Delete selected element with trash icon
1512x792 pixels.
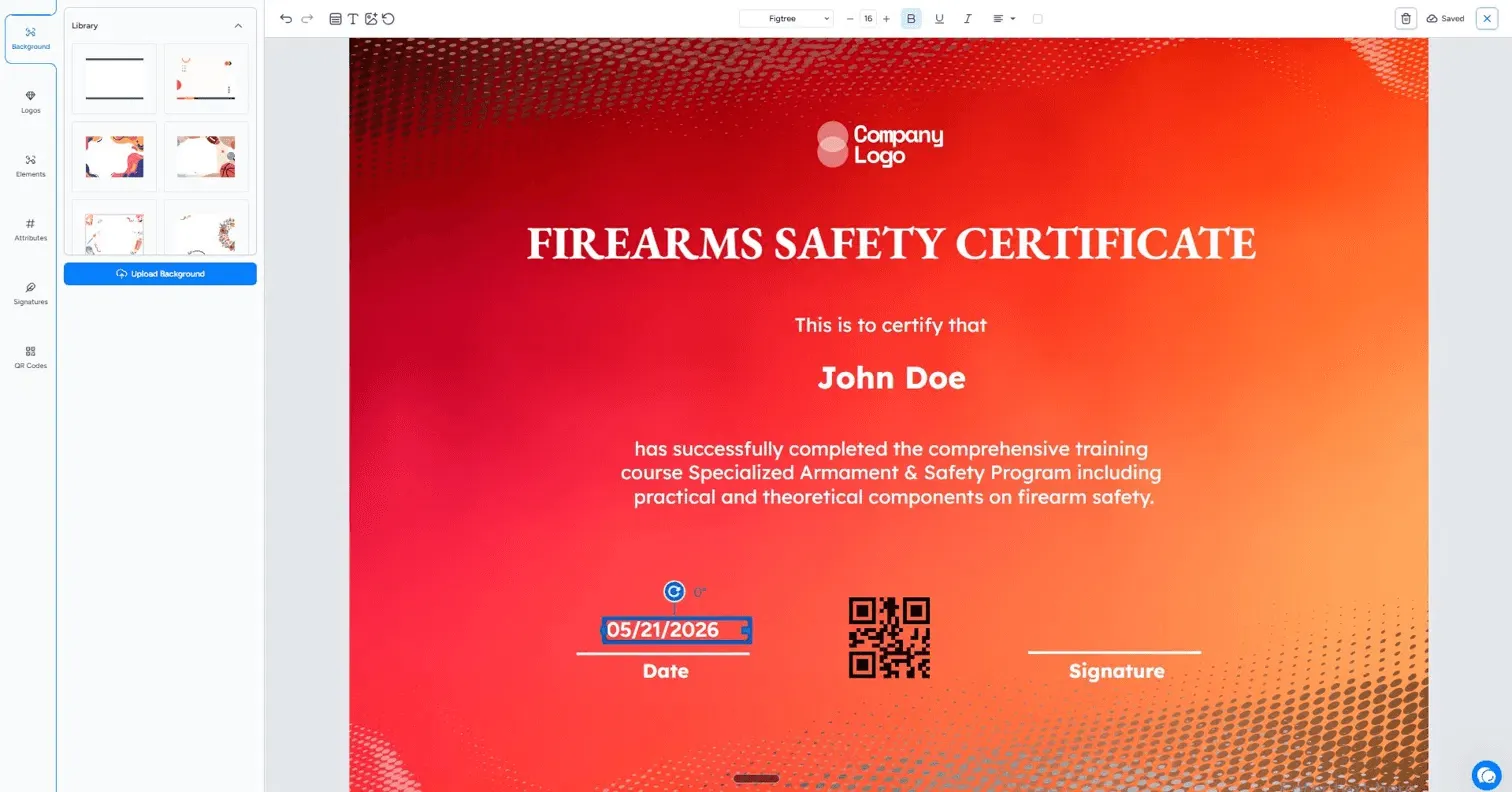pyautogui.click(x=1406, y=19)
